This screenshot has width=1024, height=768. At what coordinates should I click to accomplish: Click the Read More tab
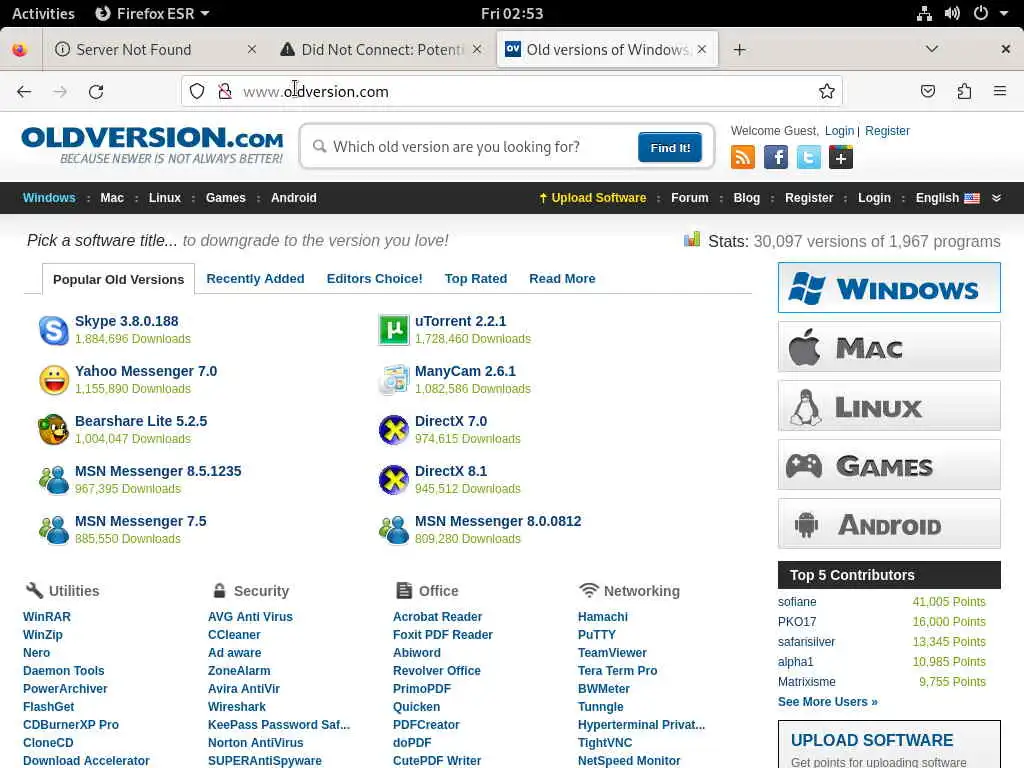point(562,279)
